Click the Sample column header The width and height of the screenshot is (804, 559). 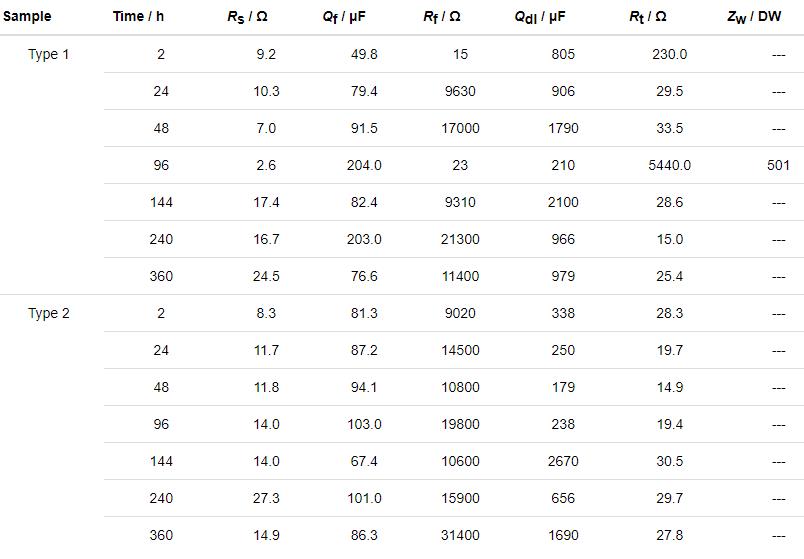point(27,17)
